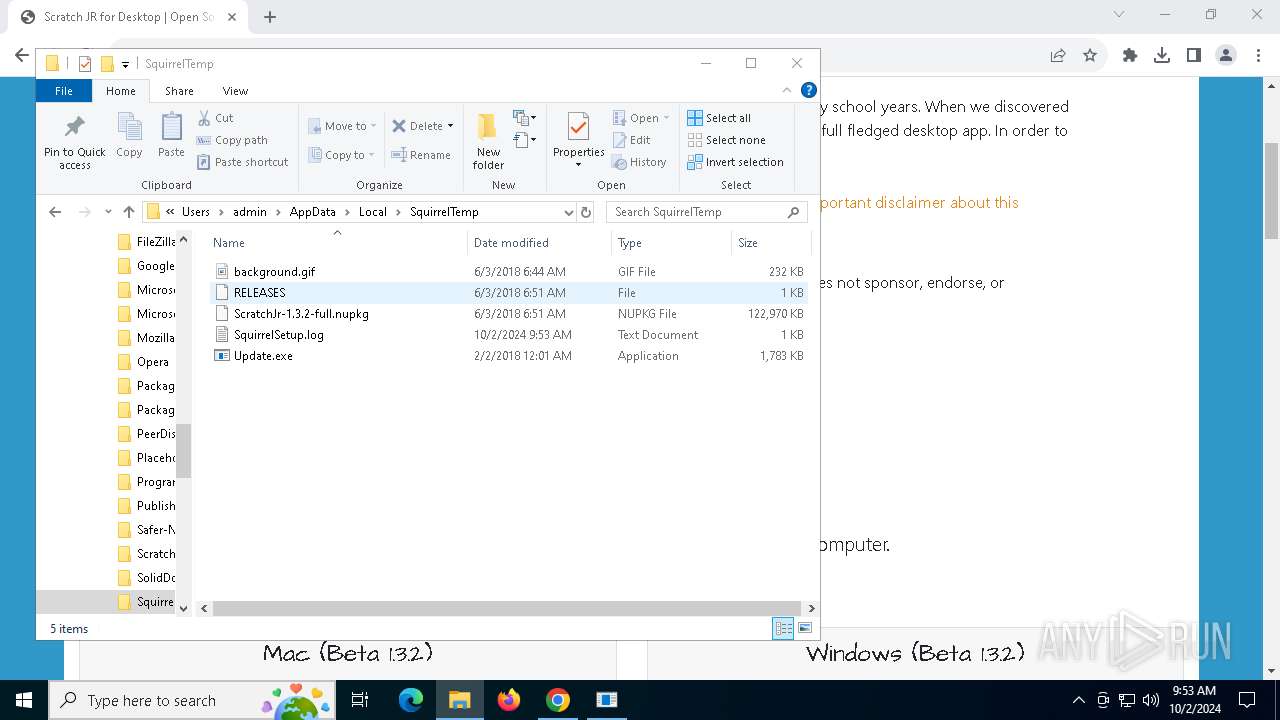
Task: Open Chrome extensions puzzle icon
Action: tap(1130, 56)
